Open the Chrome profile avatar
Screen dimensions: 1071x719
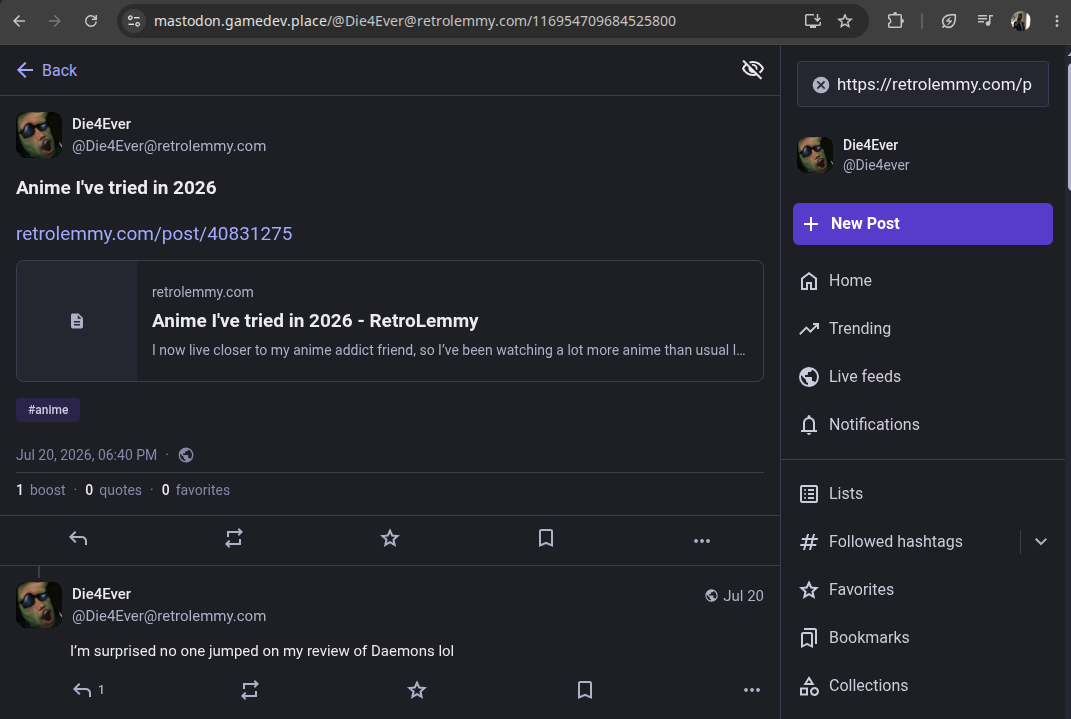1020,21
